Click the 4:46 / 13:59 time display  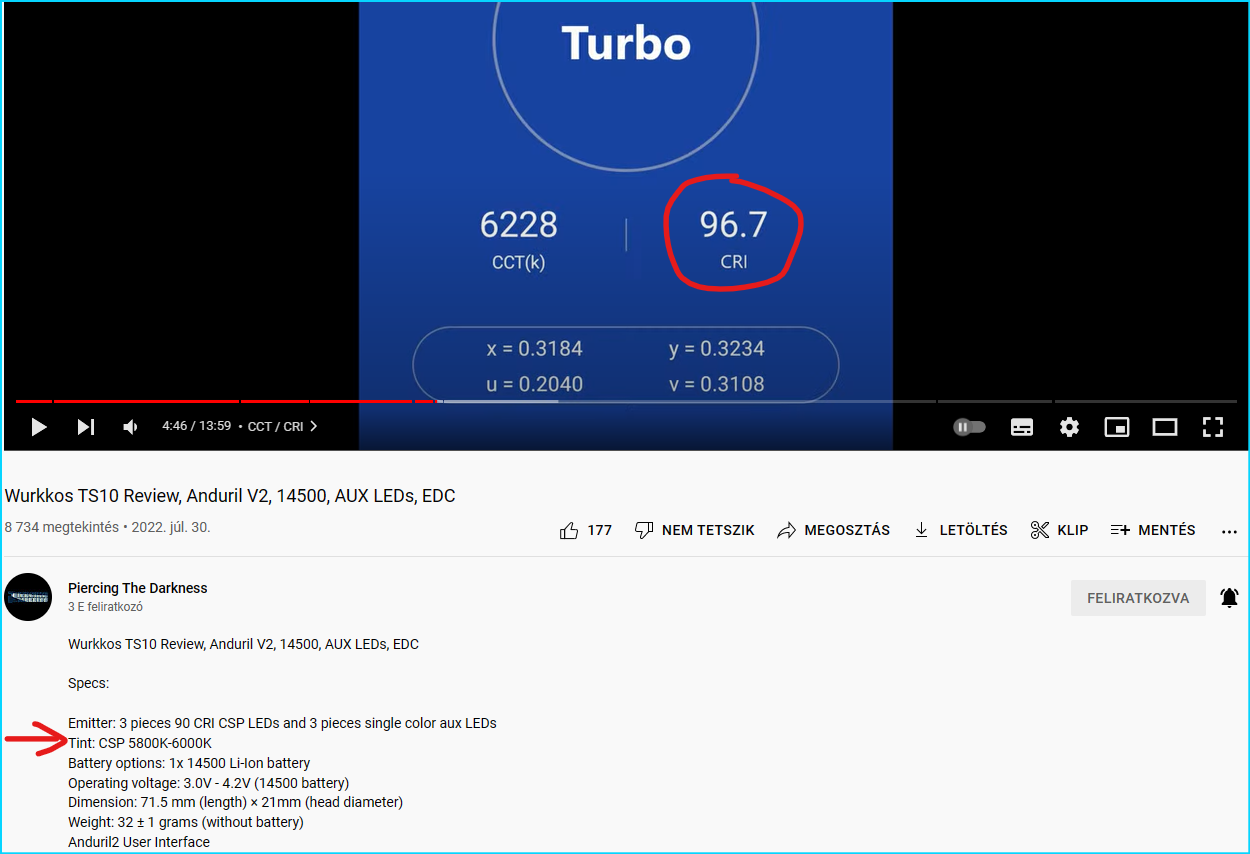coord(197,426)
